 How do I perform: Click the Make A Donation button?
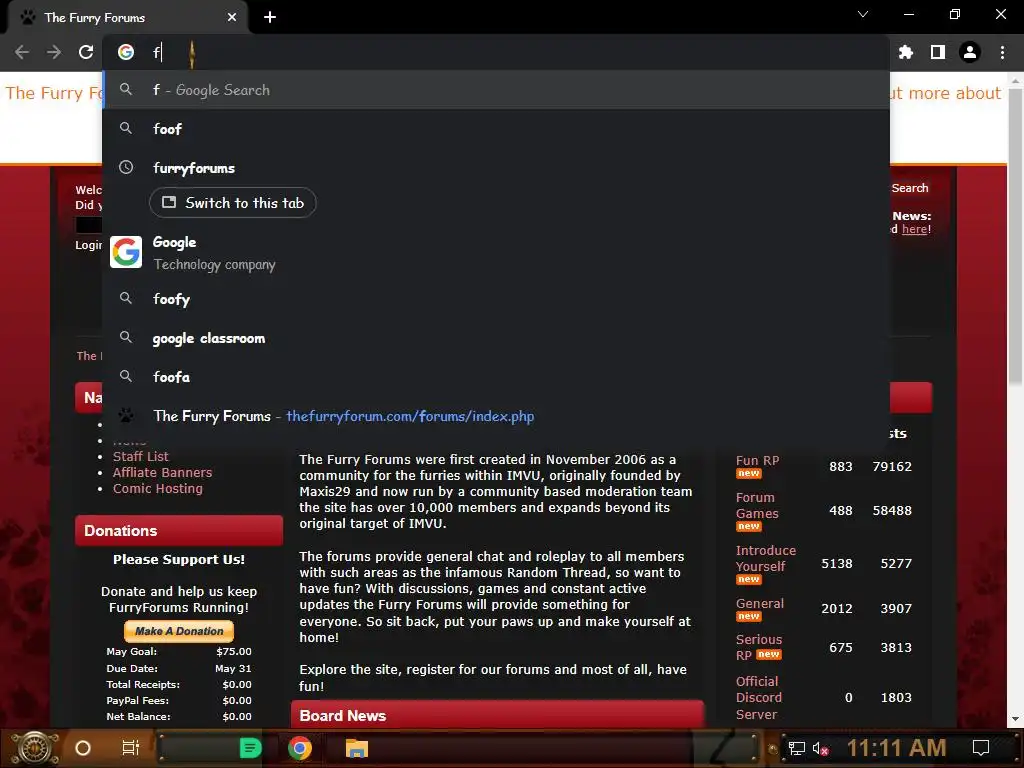(x=179, y=631)
